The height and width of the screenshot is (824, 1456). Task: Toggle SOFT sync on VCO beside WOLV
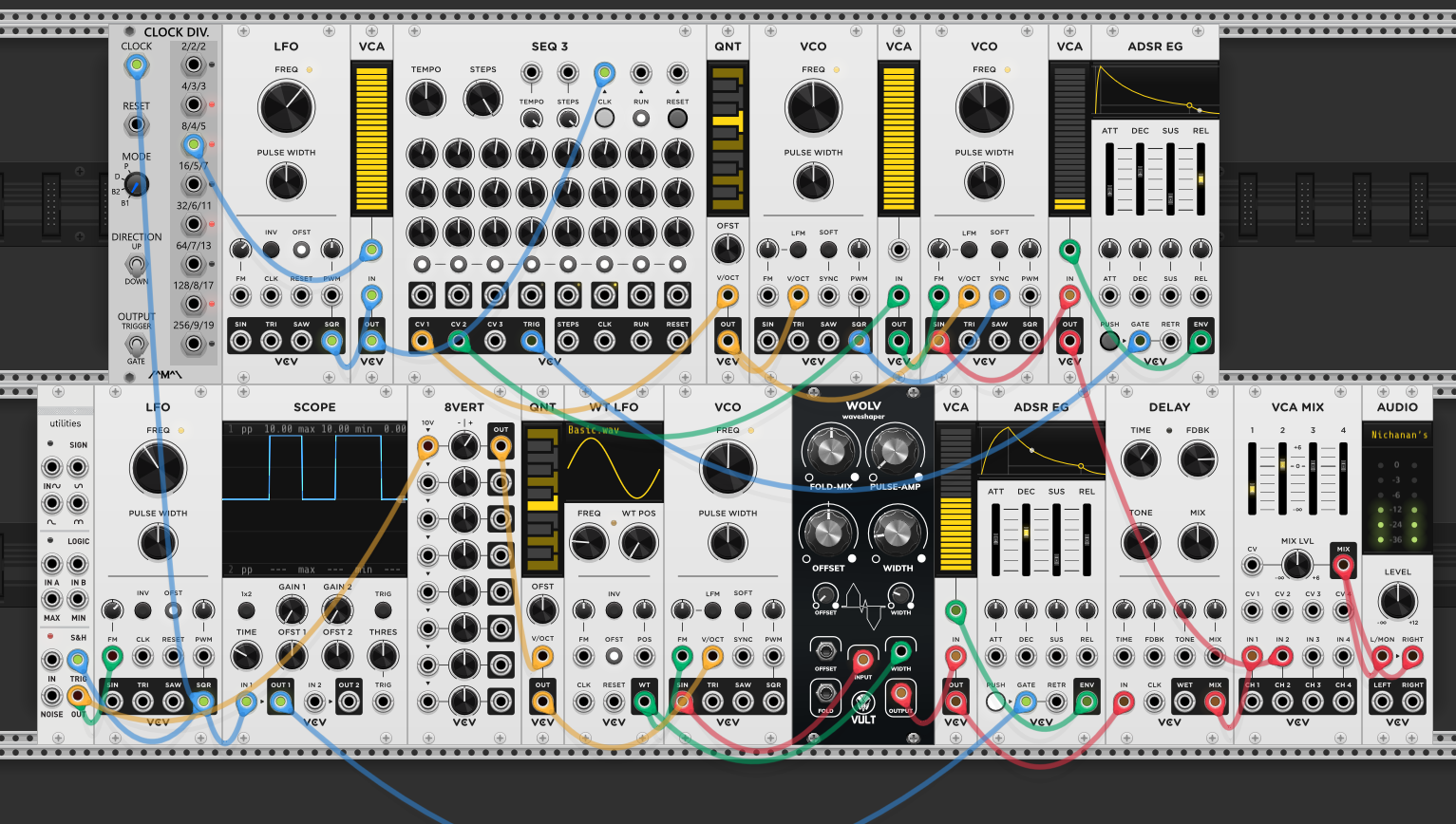[743, 610]
